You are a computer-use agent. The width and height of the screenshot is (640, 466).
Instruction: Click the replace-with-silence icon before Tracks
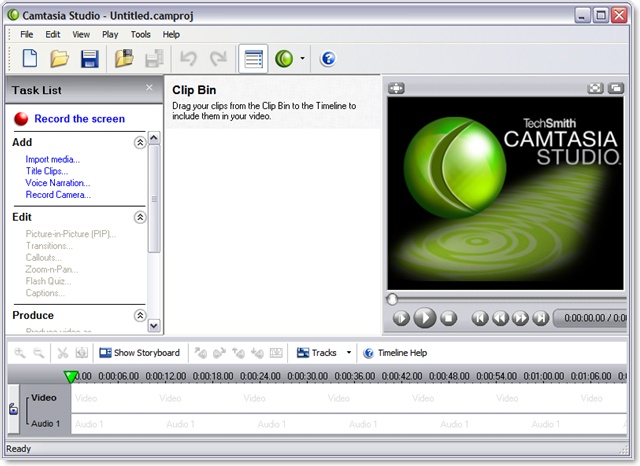[x=276, y=353]
